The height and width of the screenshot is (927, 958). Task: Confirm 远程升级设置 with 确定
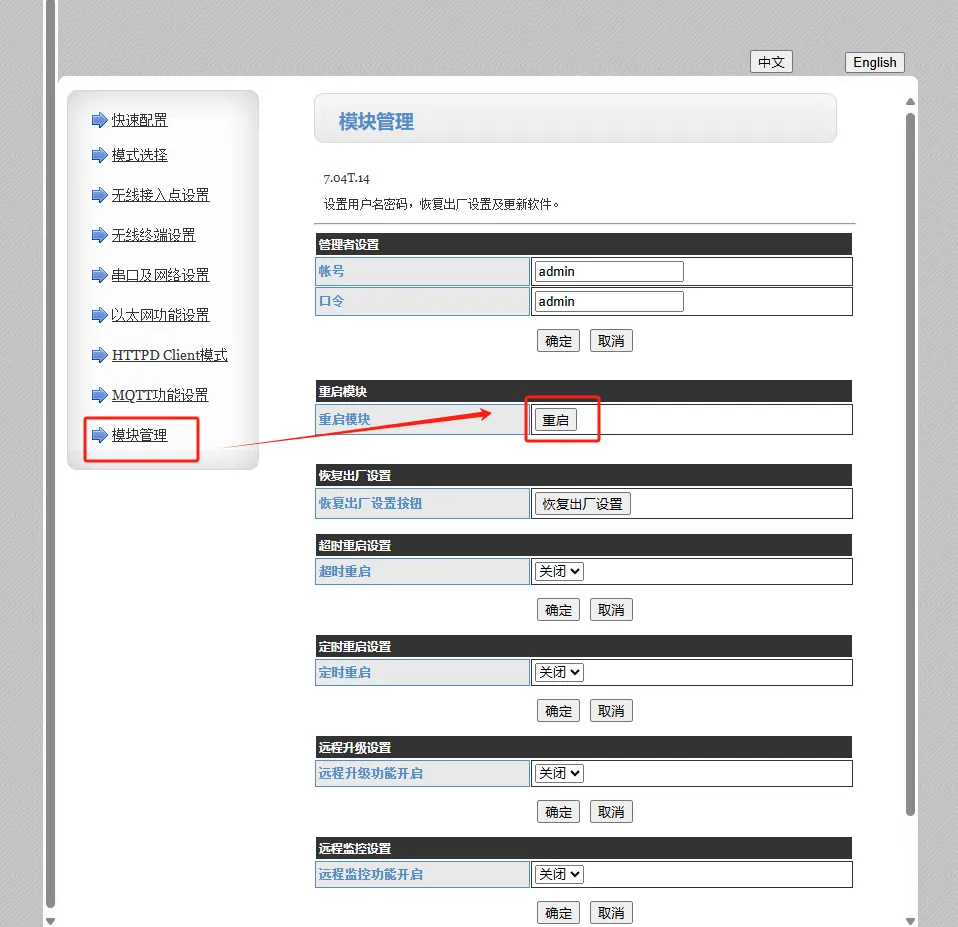point(558,812)
